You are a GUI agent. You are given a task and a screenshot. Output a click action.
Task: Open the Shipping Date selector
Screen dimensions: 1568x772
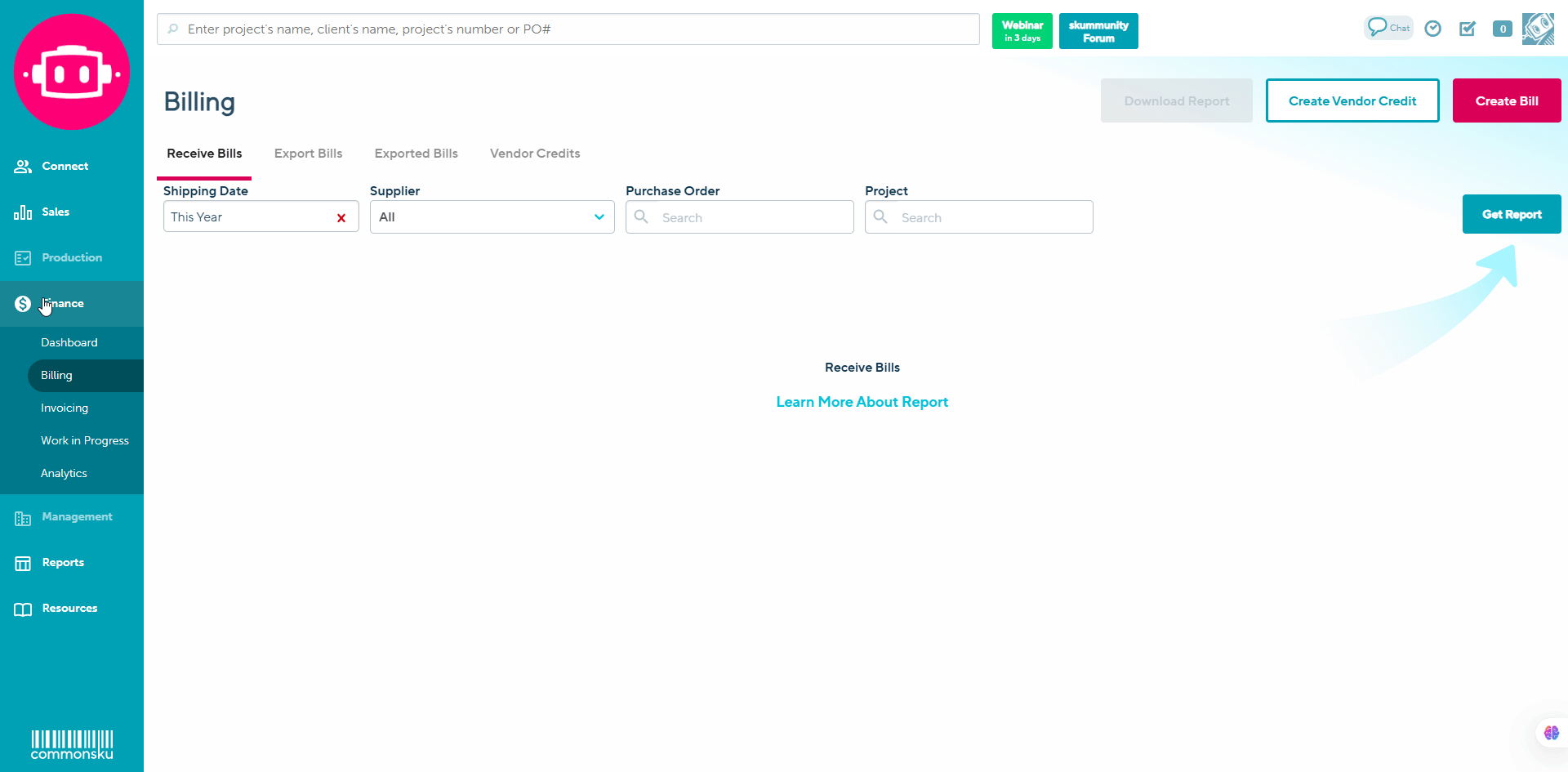tap(245, 217)
